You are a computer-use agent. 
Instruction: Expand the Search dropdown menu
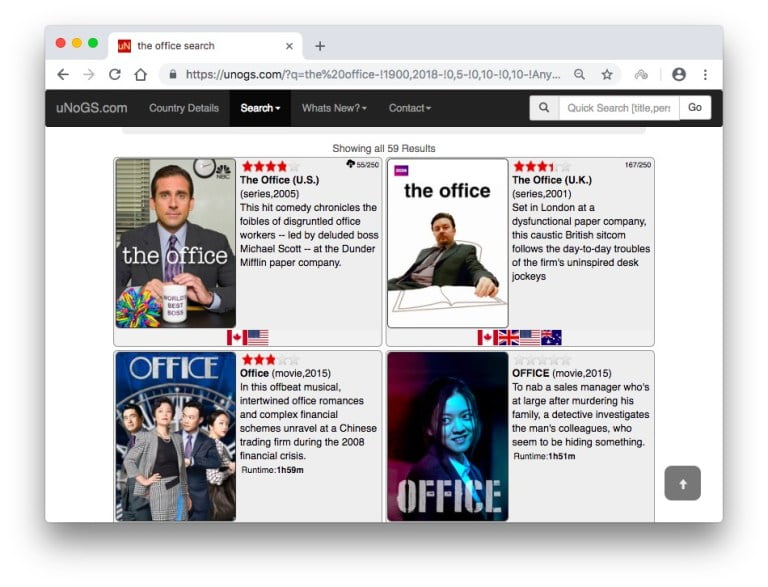260,108
